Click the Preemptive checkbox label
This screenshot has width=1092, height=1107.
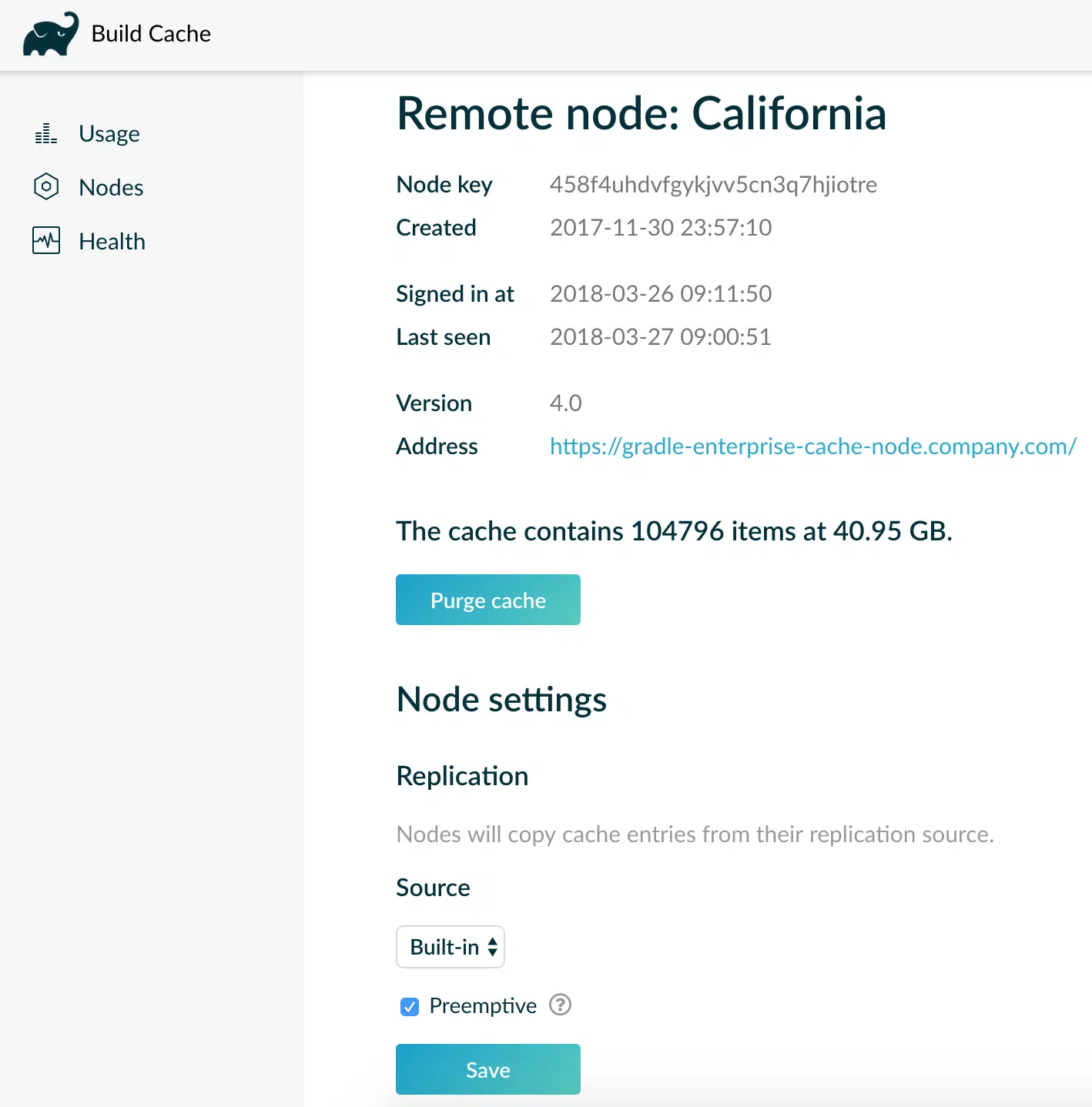pyautogui.click(x=483, y=1006)
